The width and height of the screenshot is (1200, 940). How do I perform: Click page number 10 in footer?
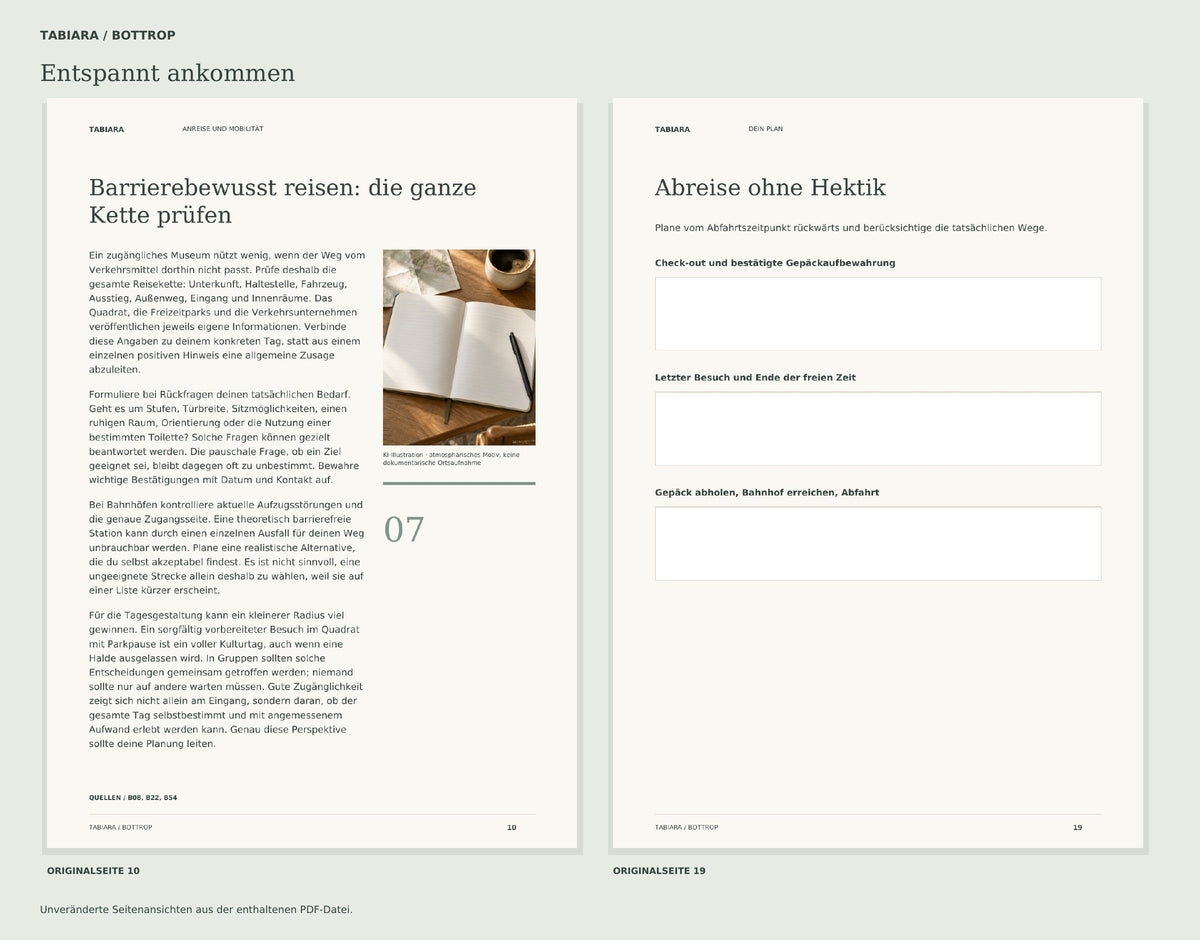pos(511,828)
